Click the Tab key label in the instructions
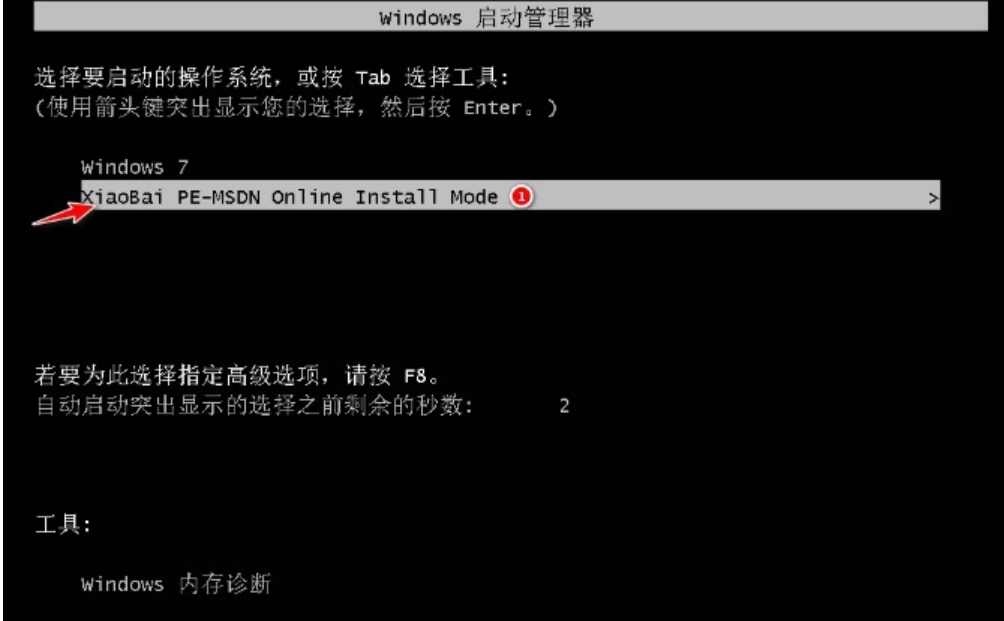Viewport: 1004px width, 621px height. [373, 78]
